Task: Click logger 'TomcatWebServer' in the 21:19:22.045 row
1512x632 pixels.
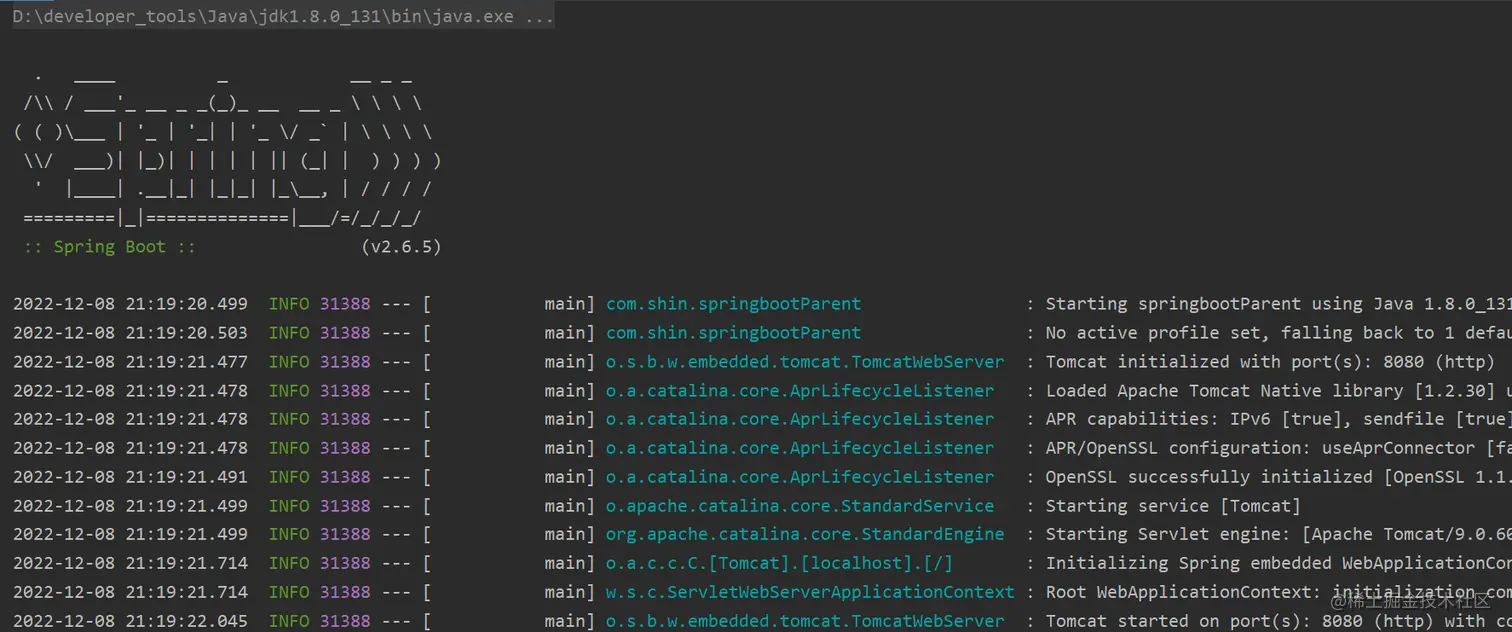Action: [805, 621]
